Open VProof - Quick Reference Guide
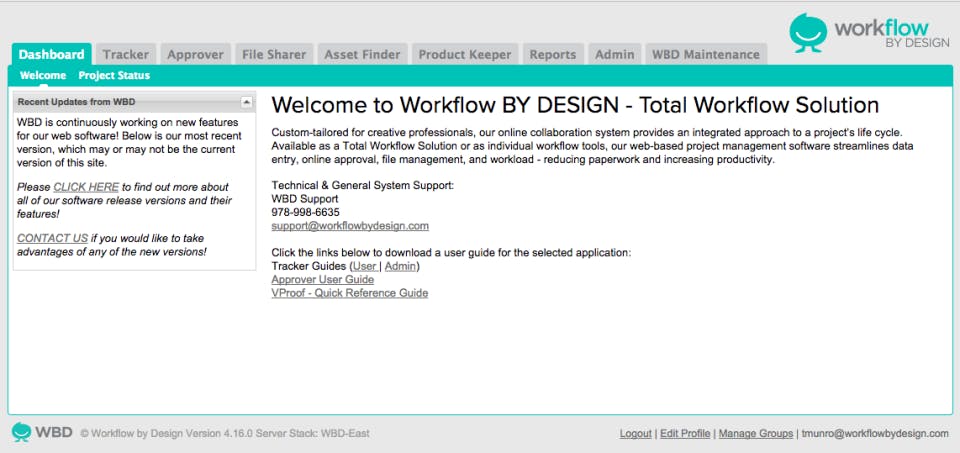This screenshot has height=453, width=960. 350,293
